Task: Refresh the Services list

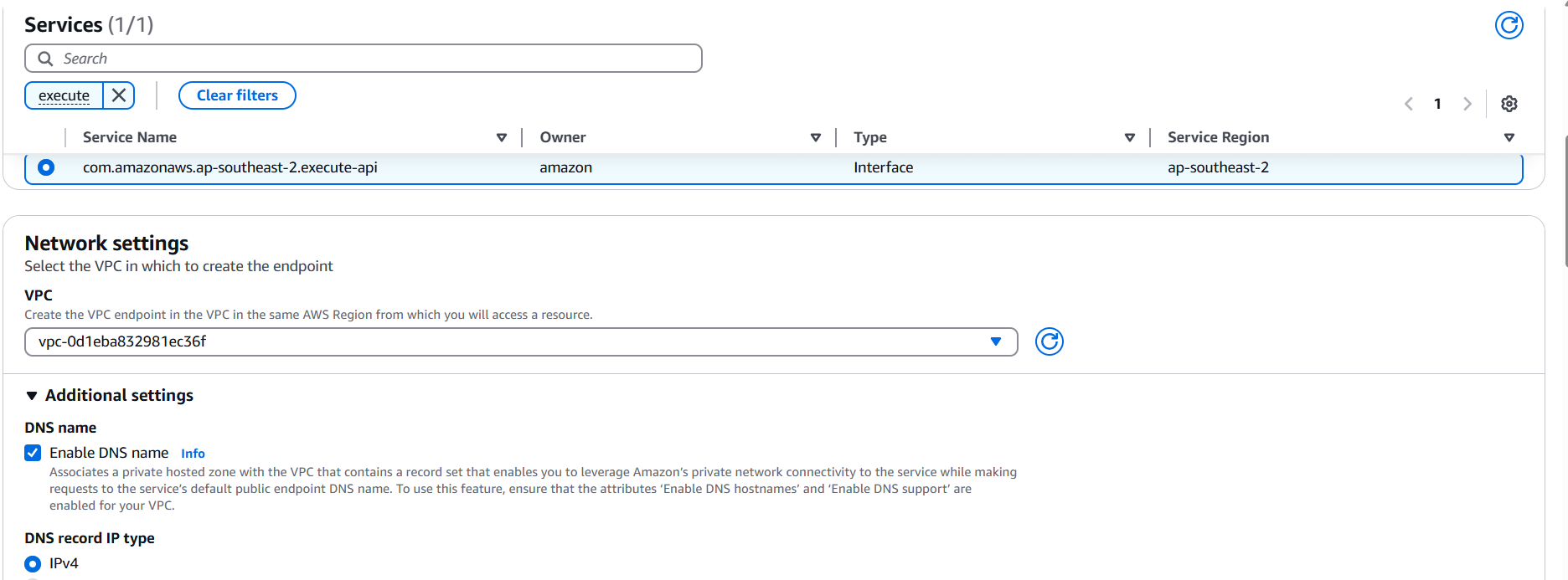Action: [1509, 25]
